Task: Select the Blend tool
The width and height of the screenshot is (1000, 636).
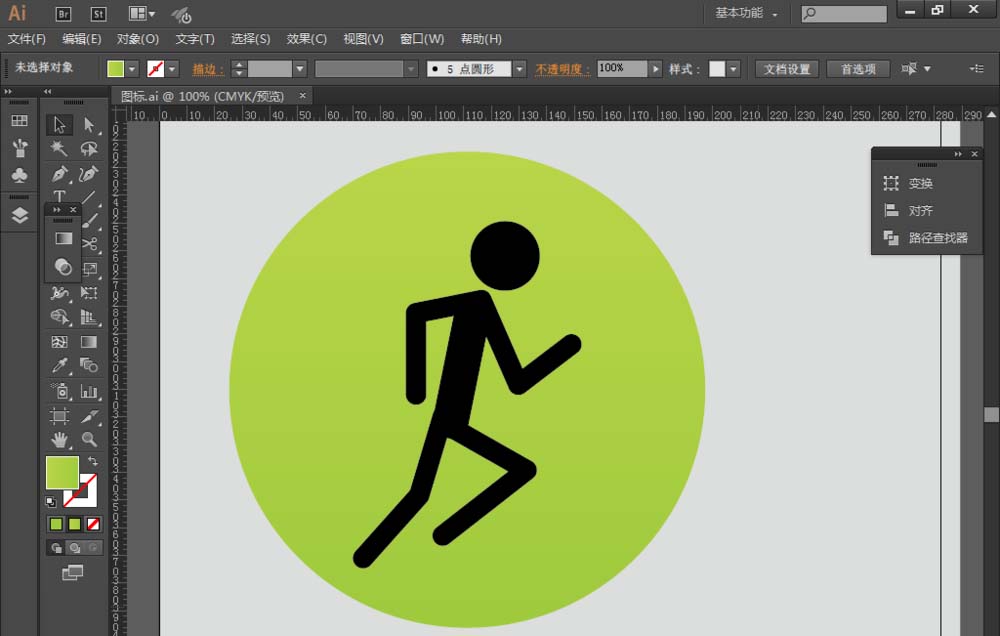Action: point(89,366)
